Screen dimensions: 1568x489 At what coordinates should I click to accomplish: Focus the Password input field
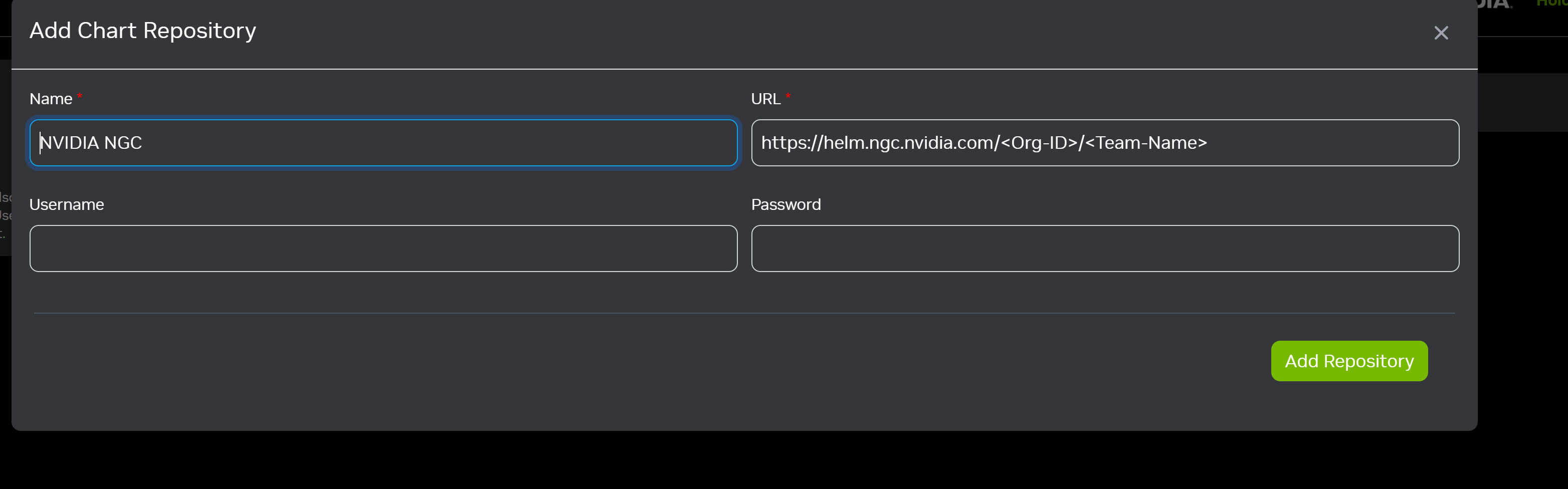point(1104,248)
